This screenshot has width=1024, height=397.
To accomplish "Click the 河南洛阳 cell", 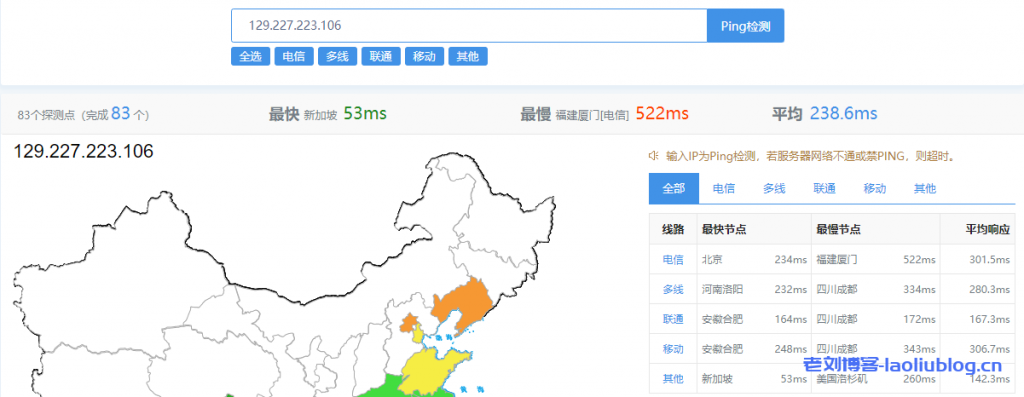I will click(723, 289).
